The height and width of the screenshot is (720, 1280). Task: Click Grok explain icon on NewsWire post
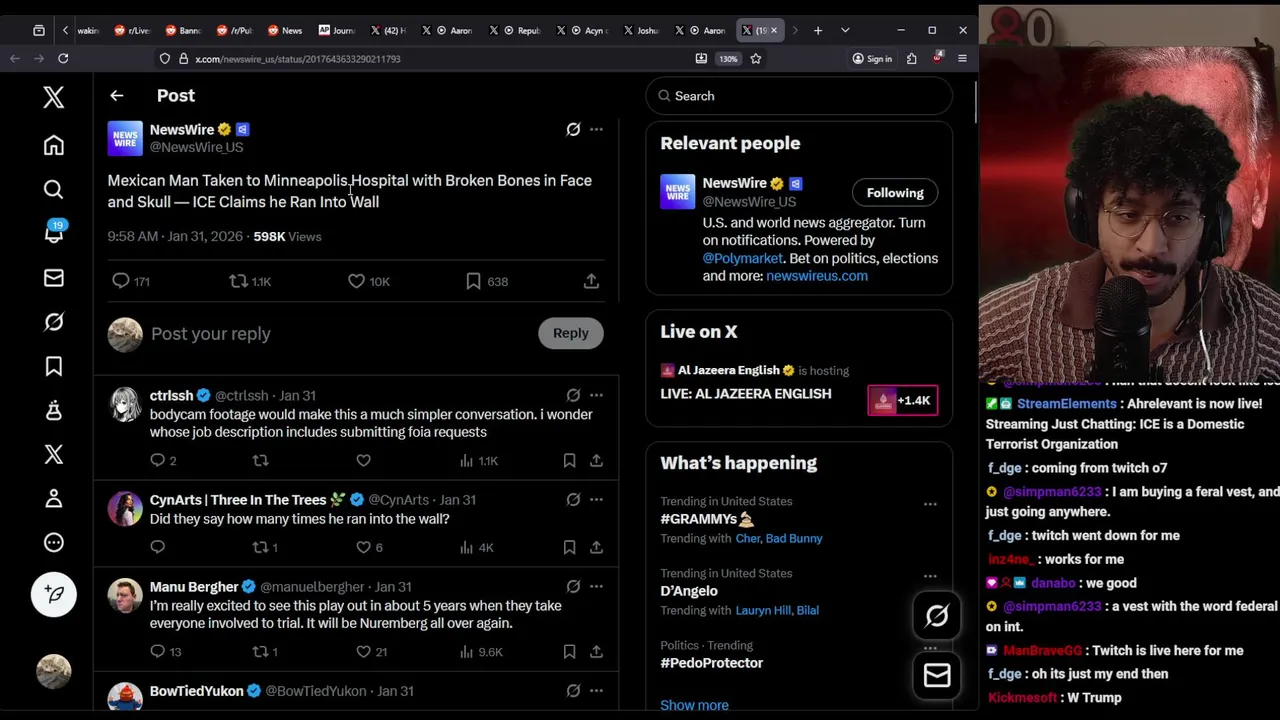click(x=573, y=129)
